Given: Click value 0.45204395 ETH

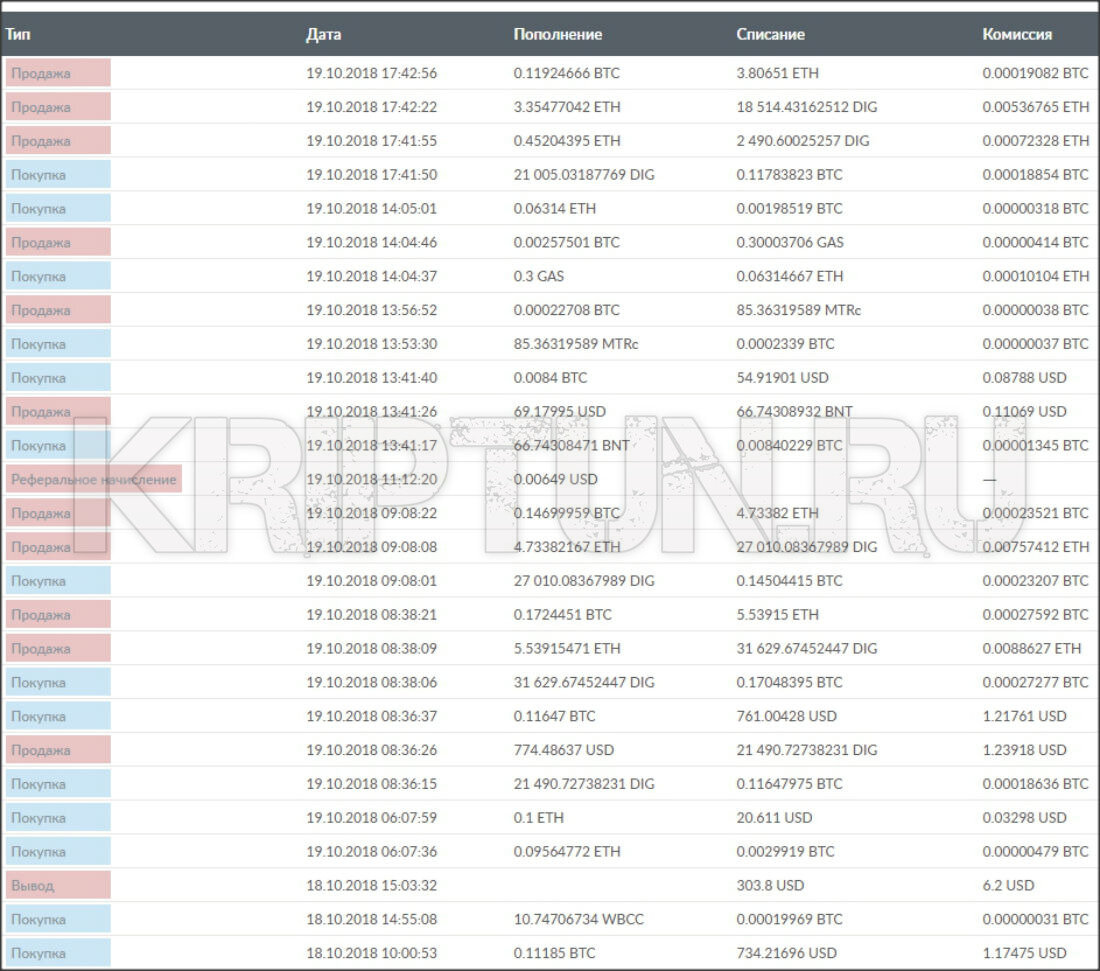Looking at the screenshot, I should point(567,140).
